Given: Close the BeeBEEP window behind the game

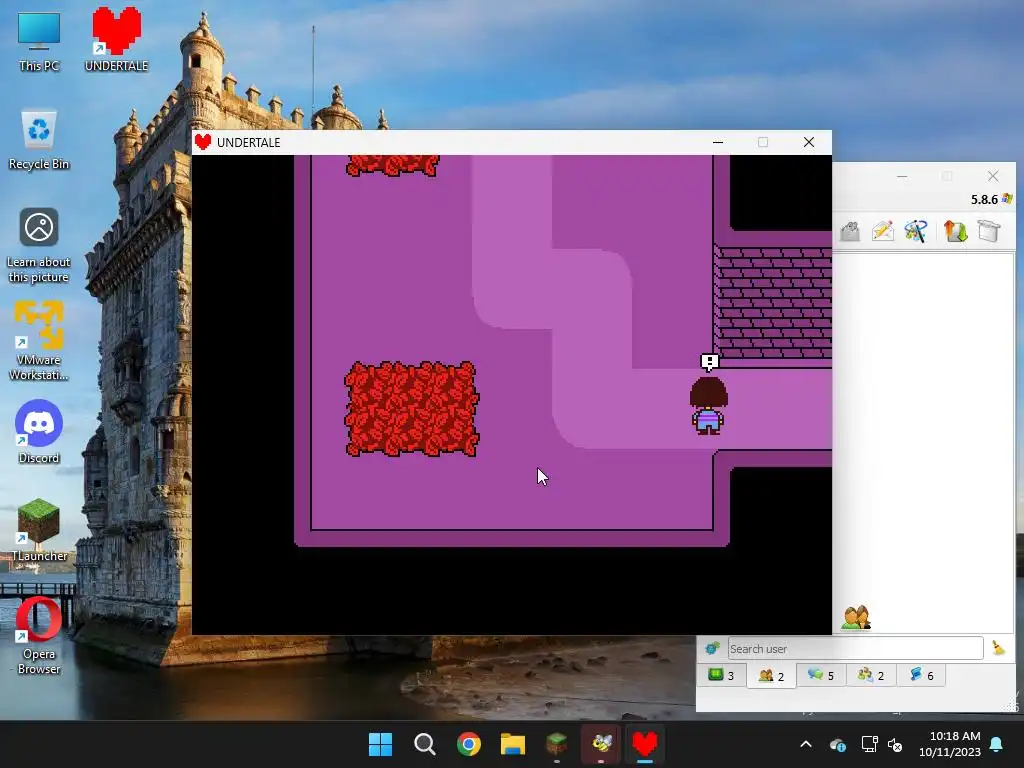Looking at the screenshot, I should click(x=993, y=176).
